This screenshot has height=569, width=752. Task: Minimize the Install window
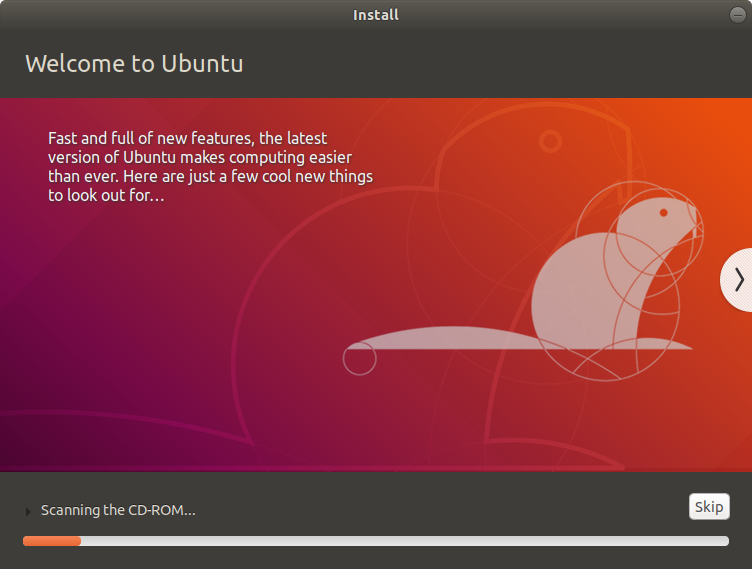[738, 15]
